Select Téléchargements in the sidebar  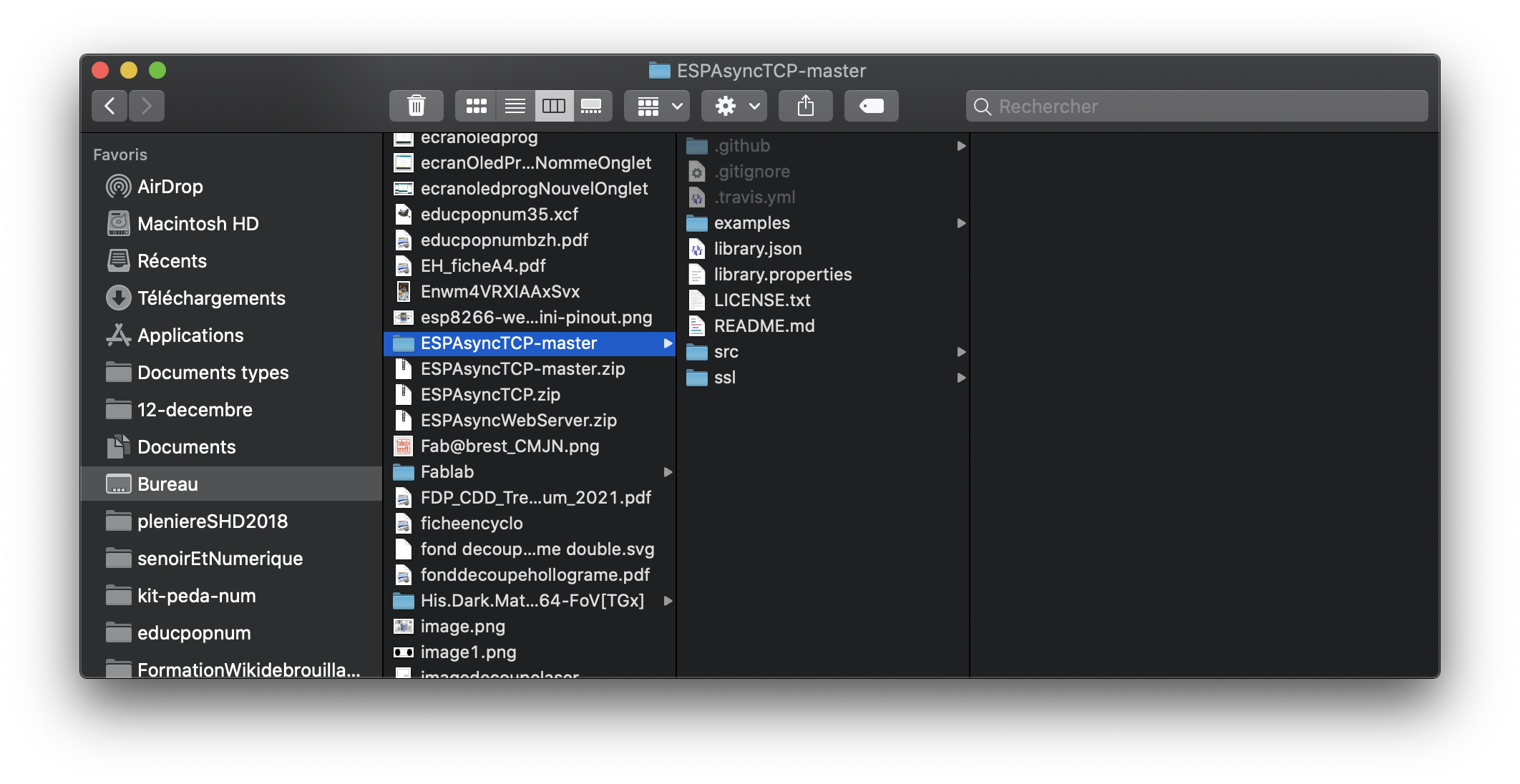click(210, 298)
